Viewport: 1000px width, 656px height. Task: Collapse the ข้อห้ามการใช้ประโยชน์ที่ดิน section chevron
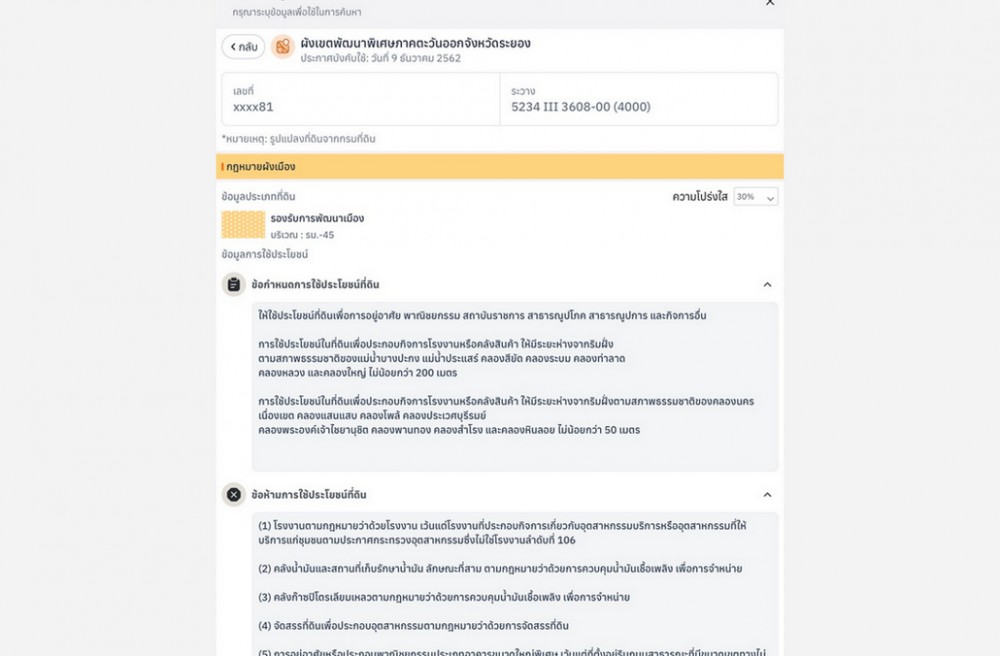767,494
